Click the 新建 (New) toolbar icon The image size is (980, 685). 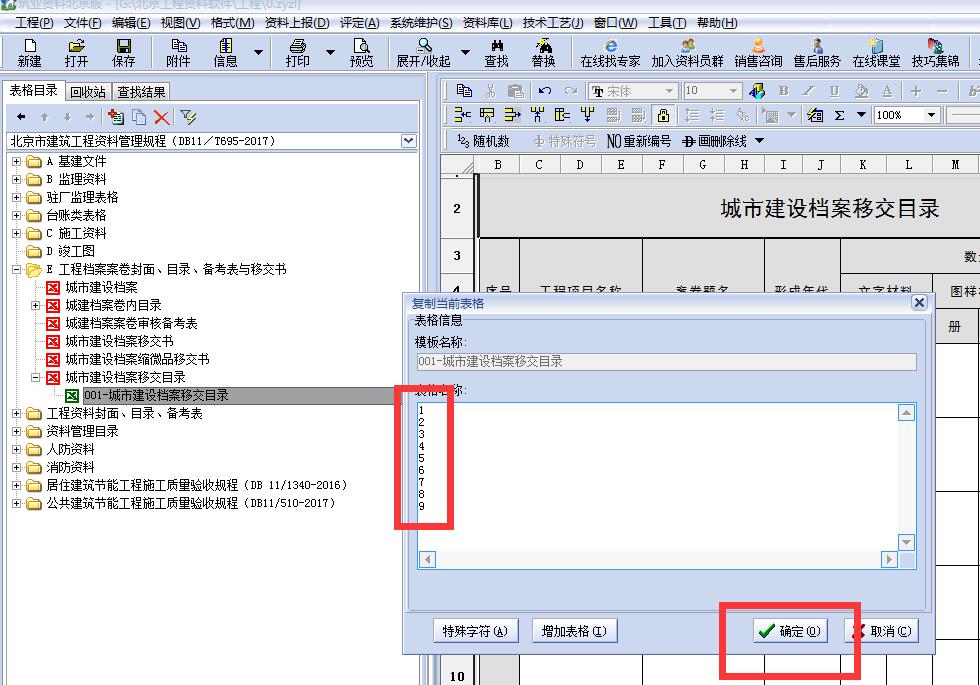click(x=29, y=52)
